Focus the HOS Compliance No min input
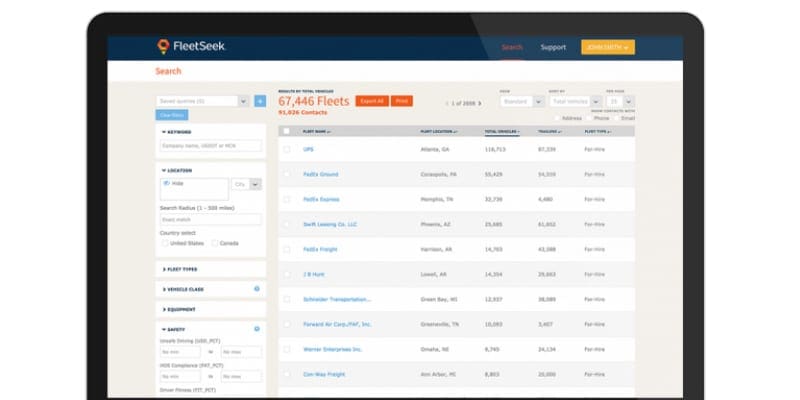Viewport: 800px width, 400px height. (x=180, y=377)
